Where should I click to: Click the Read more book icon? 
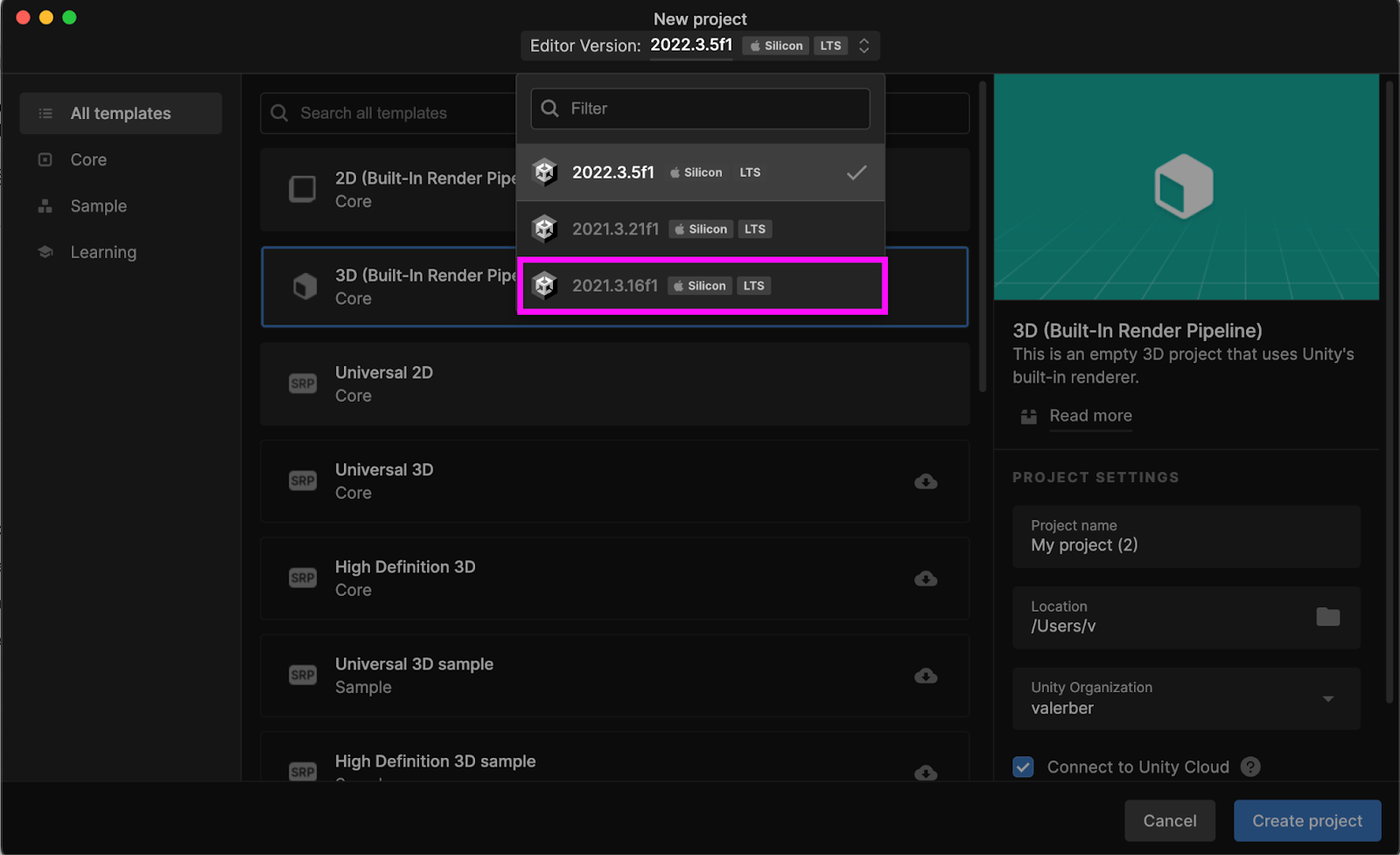pos(1029,417)
